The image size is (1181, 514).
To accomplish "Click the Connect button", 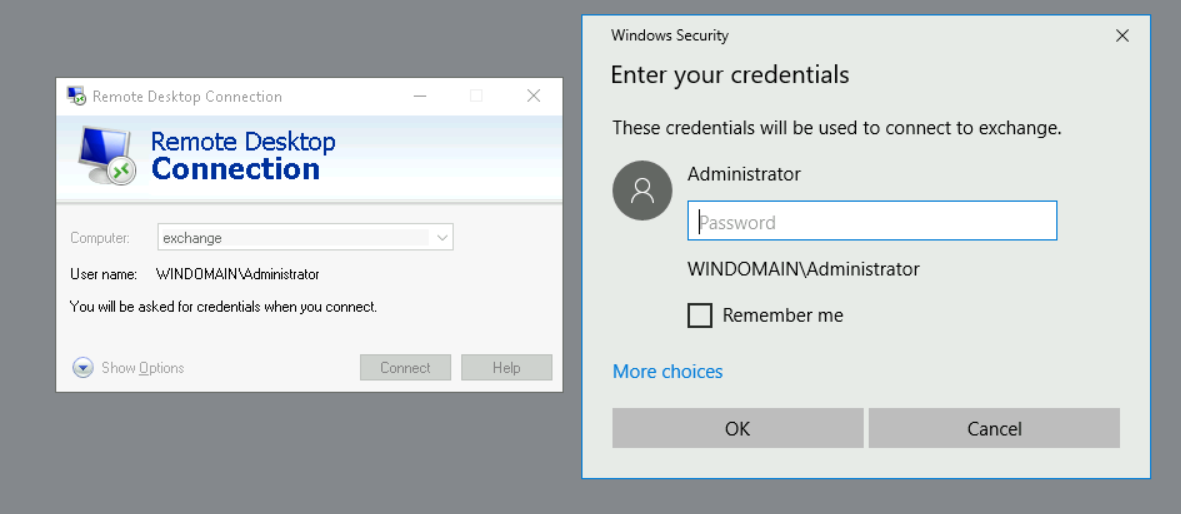I will click(x=405, y=368).
